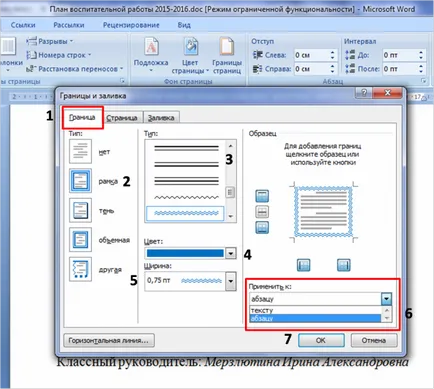Click line style list down arrow
Screen dimensions: 434x389
[230, 217]
